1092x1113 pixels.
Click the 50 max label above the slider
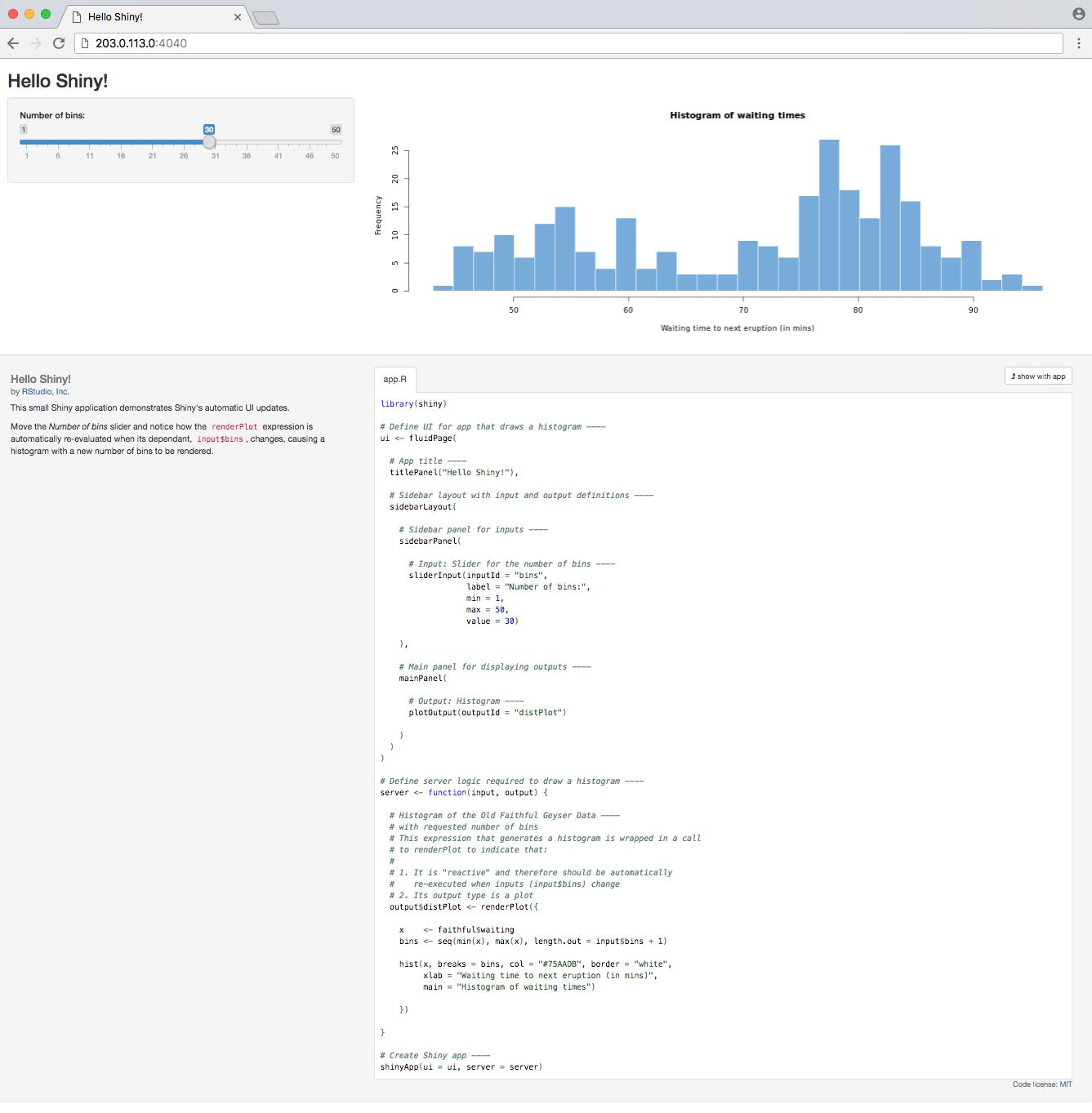point(335,129)
